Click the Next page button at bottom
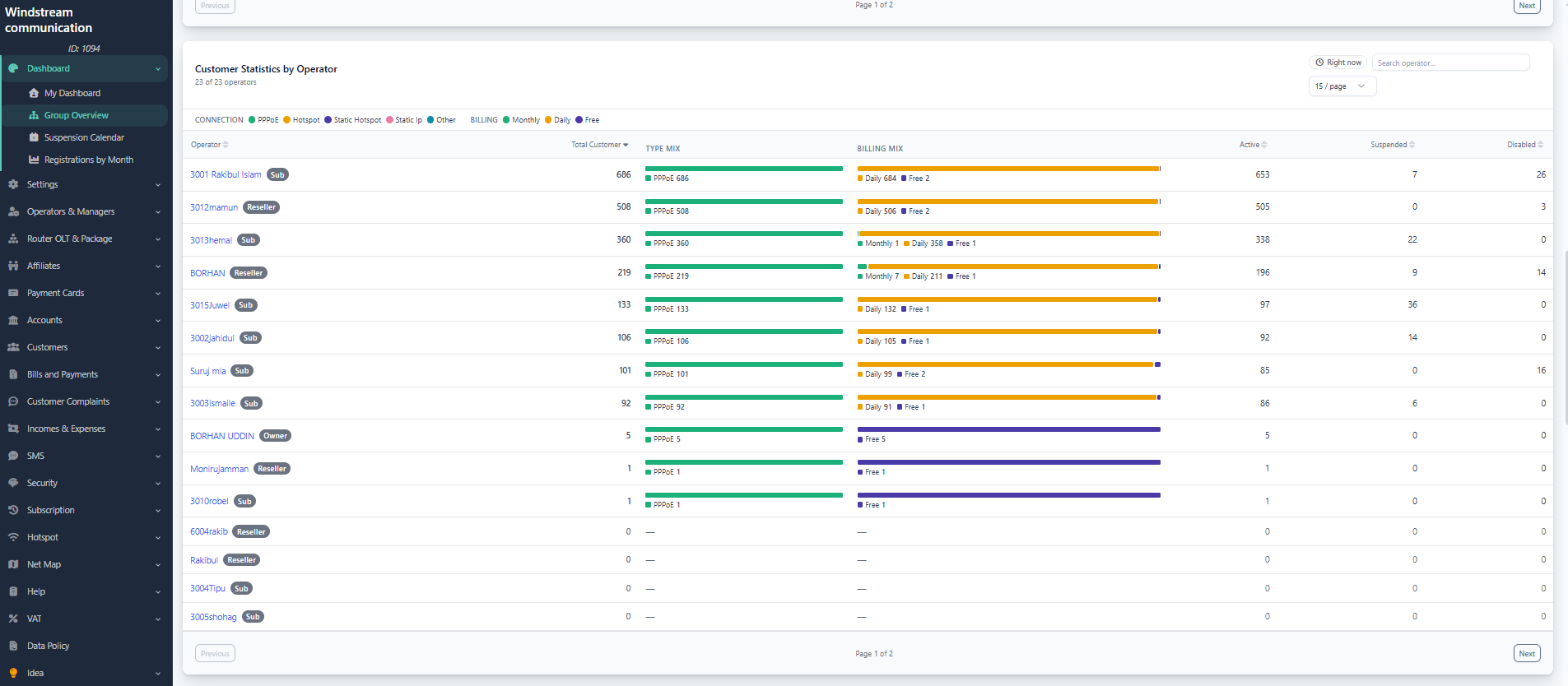This screenshot has height=686, width=1568. point(1527,654)
